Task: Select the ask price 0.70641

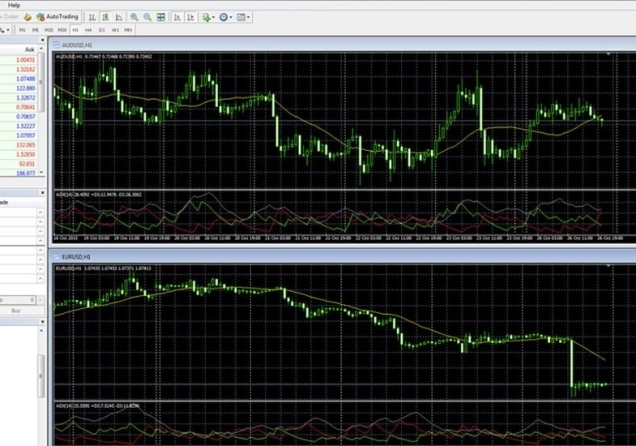Action: [26, 107]
